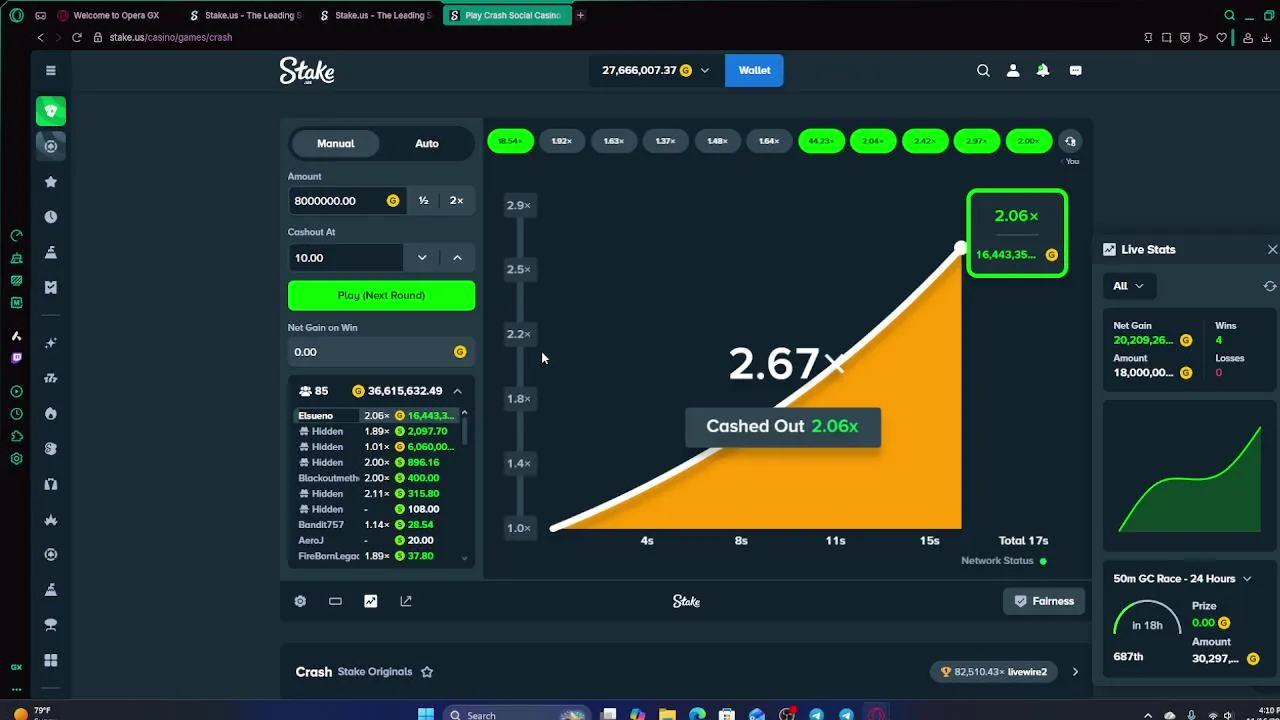Double the bet amount with 2× button
This screenshot has height=720, width=1280.
tap(456, 201)
